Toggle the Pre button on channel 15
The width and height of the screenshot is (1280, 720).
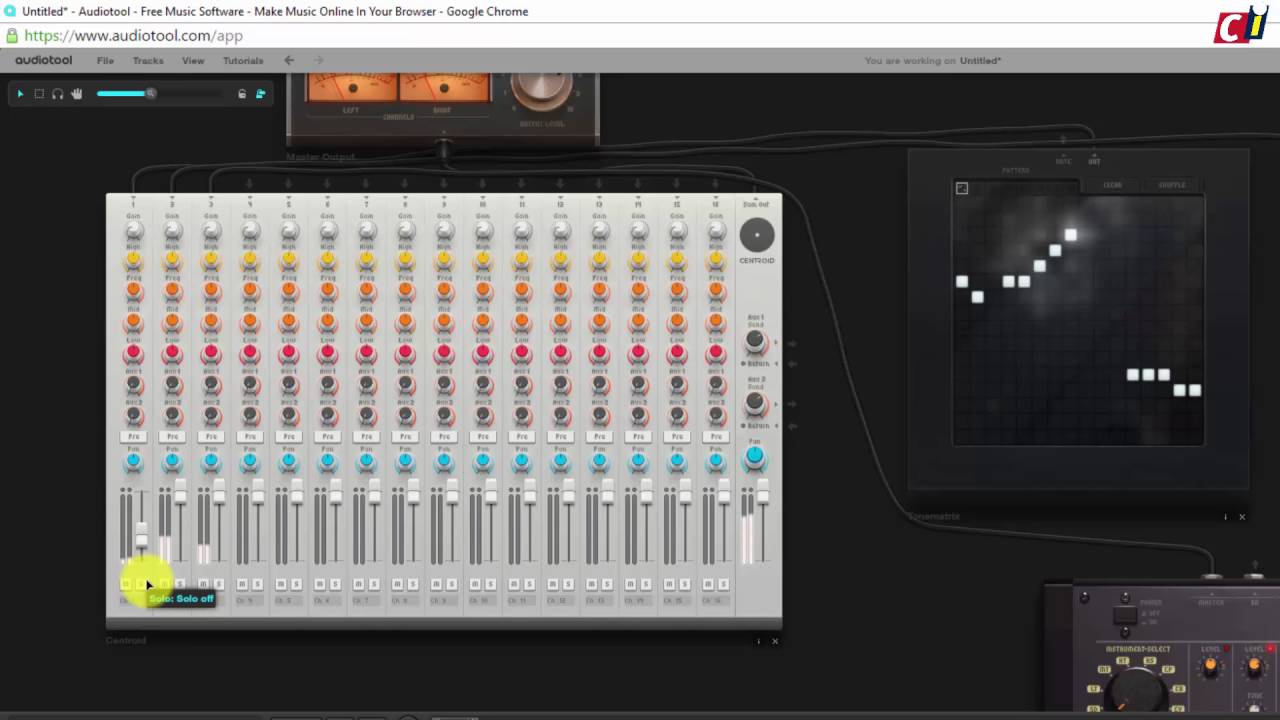point(677,437)
